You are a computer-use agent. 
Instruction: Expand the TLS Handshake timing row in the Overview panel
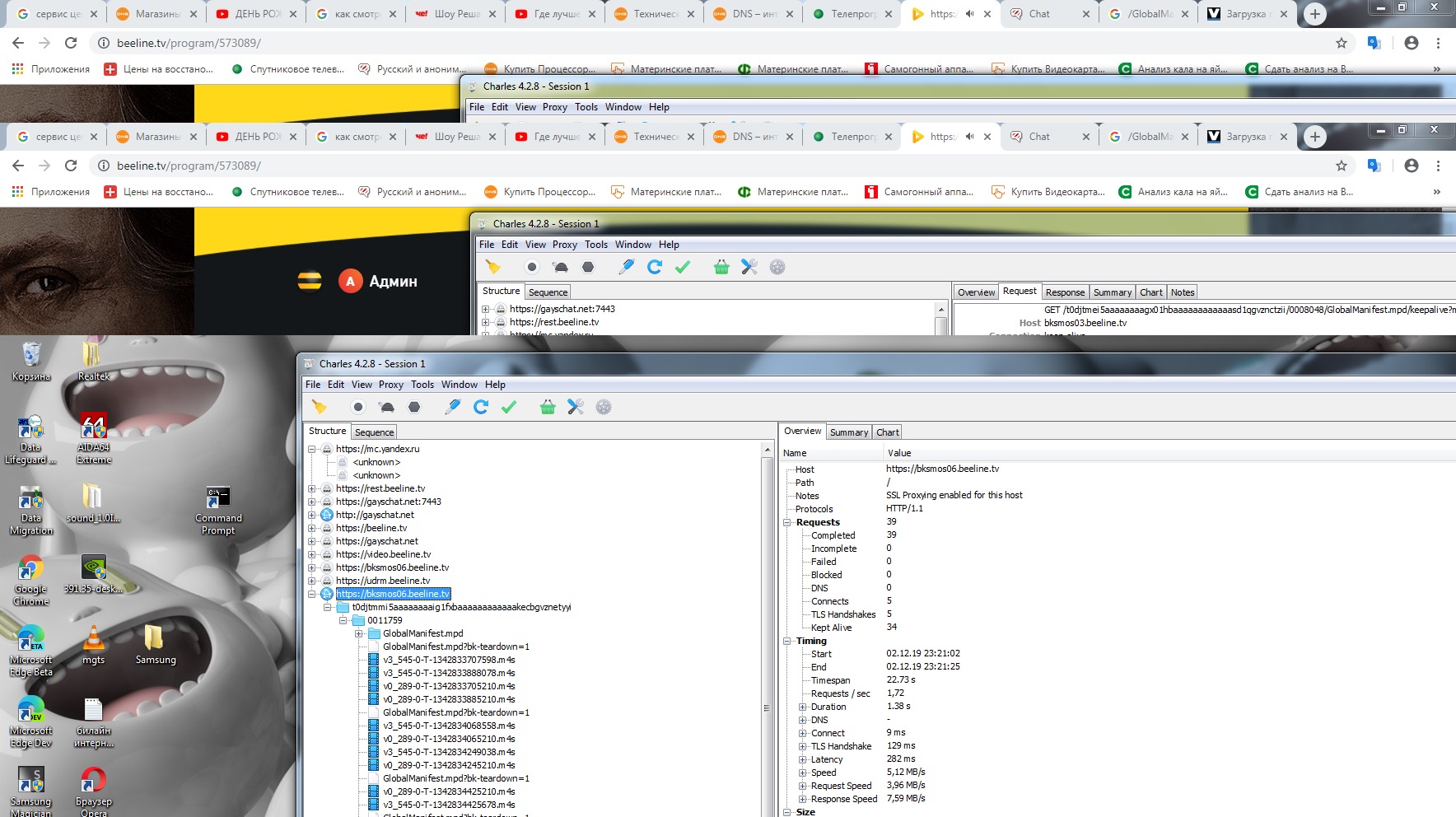point(803,746)
